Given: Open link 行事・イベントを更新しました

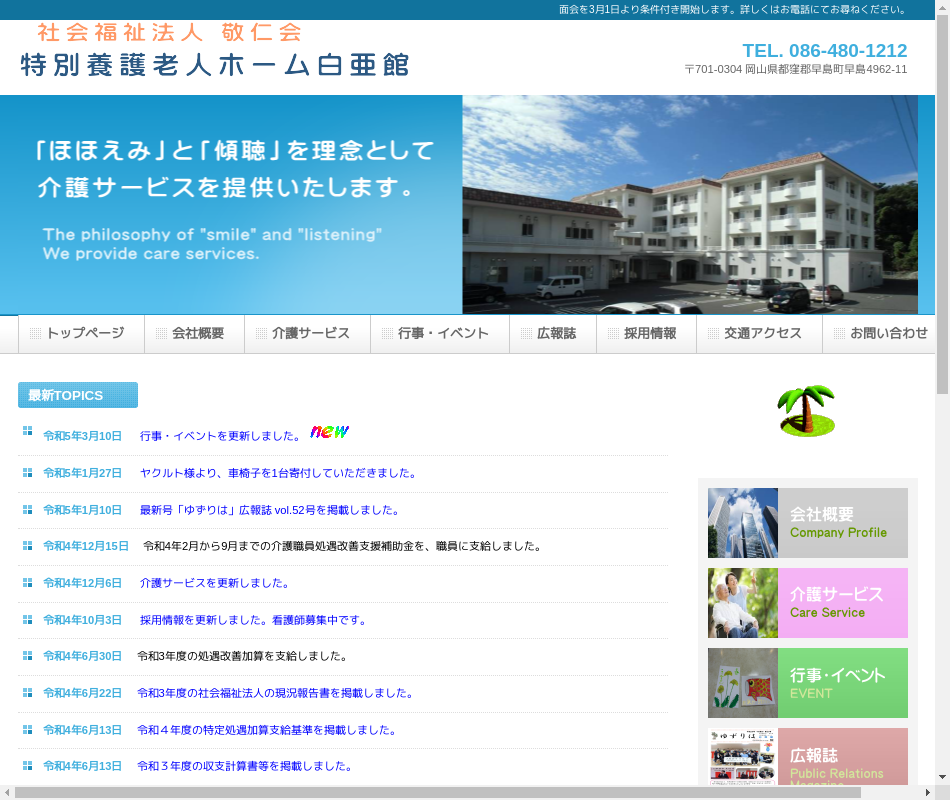Looking at the screenshot, I should tap(220, 436).
